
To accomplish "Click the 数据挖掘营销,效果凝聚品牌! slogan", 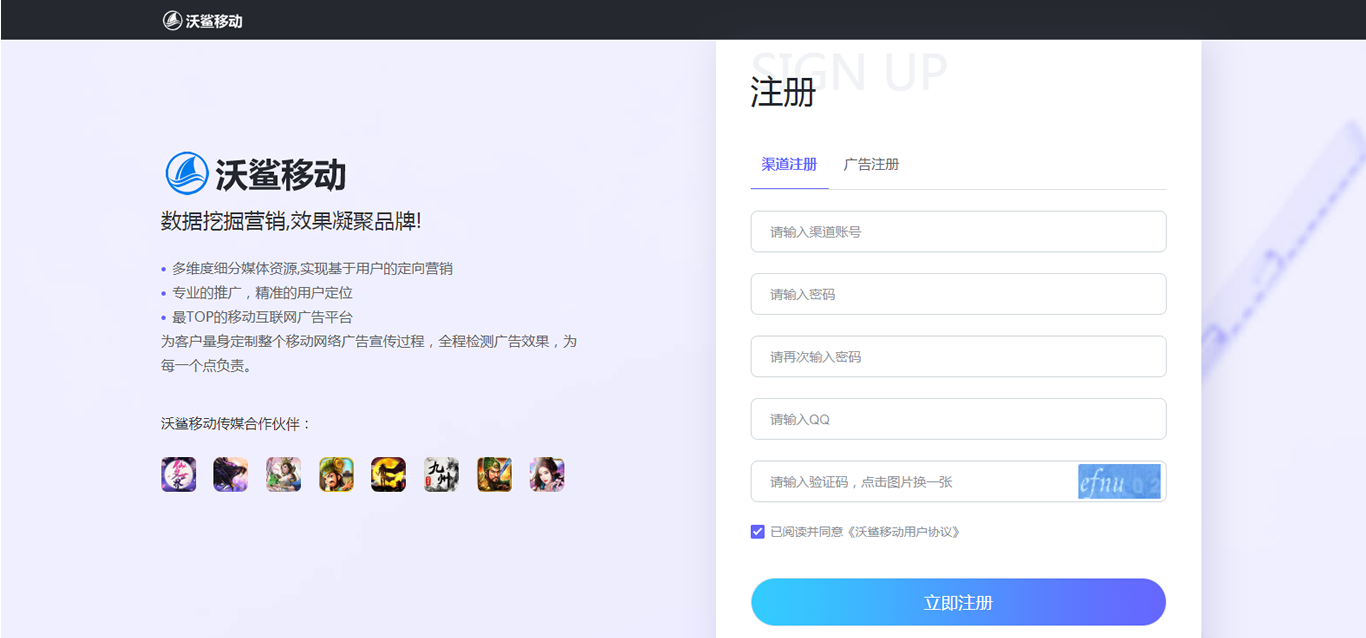I will click(291, 221).
